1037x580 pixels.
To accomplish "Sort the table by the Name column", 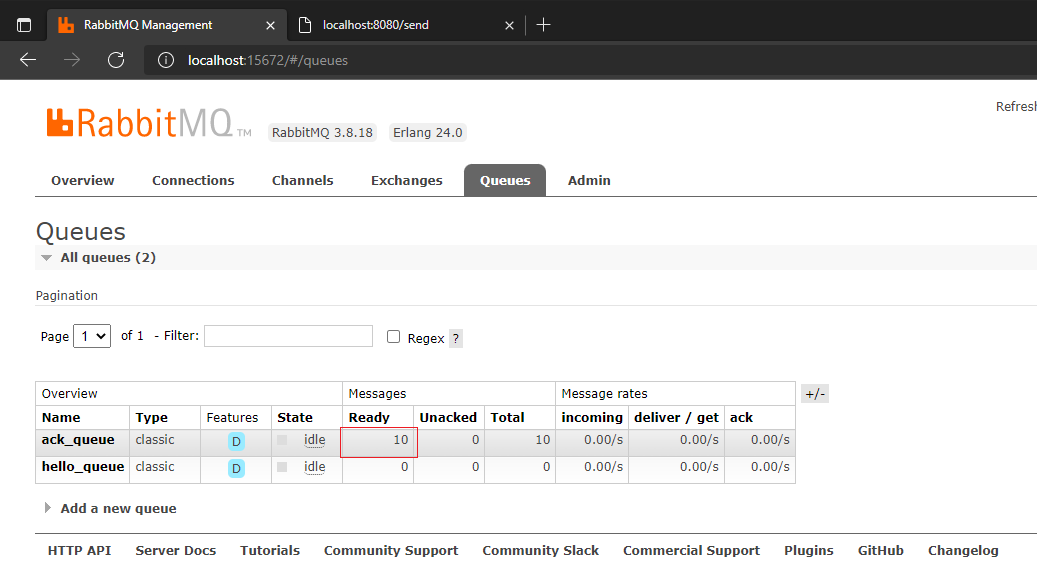I will [61, 418].
